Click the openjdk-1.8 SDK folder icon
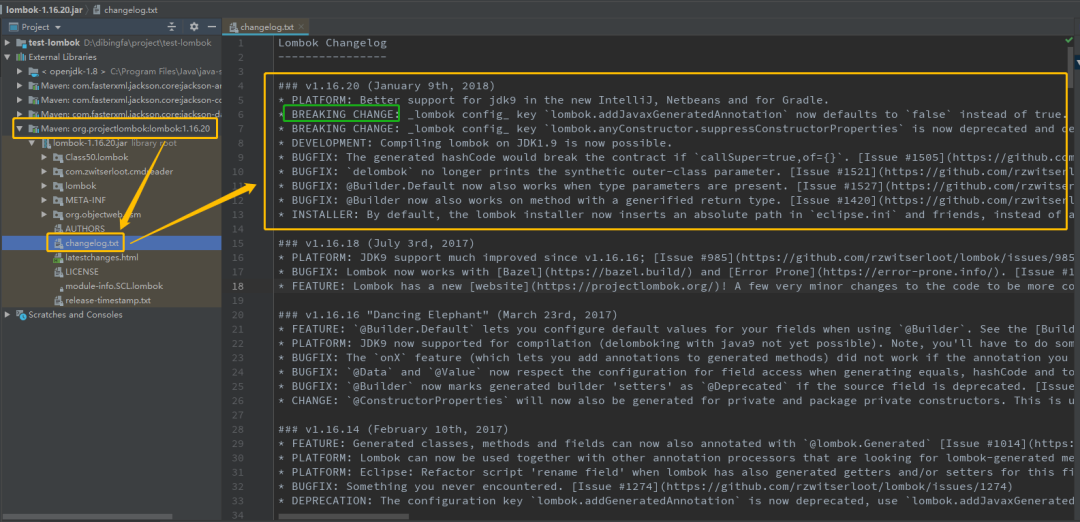The height and width of the screenshot is (522, 1080). (x=33, y=72)
